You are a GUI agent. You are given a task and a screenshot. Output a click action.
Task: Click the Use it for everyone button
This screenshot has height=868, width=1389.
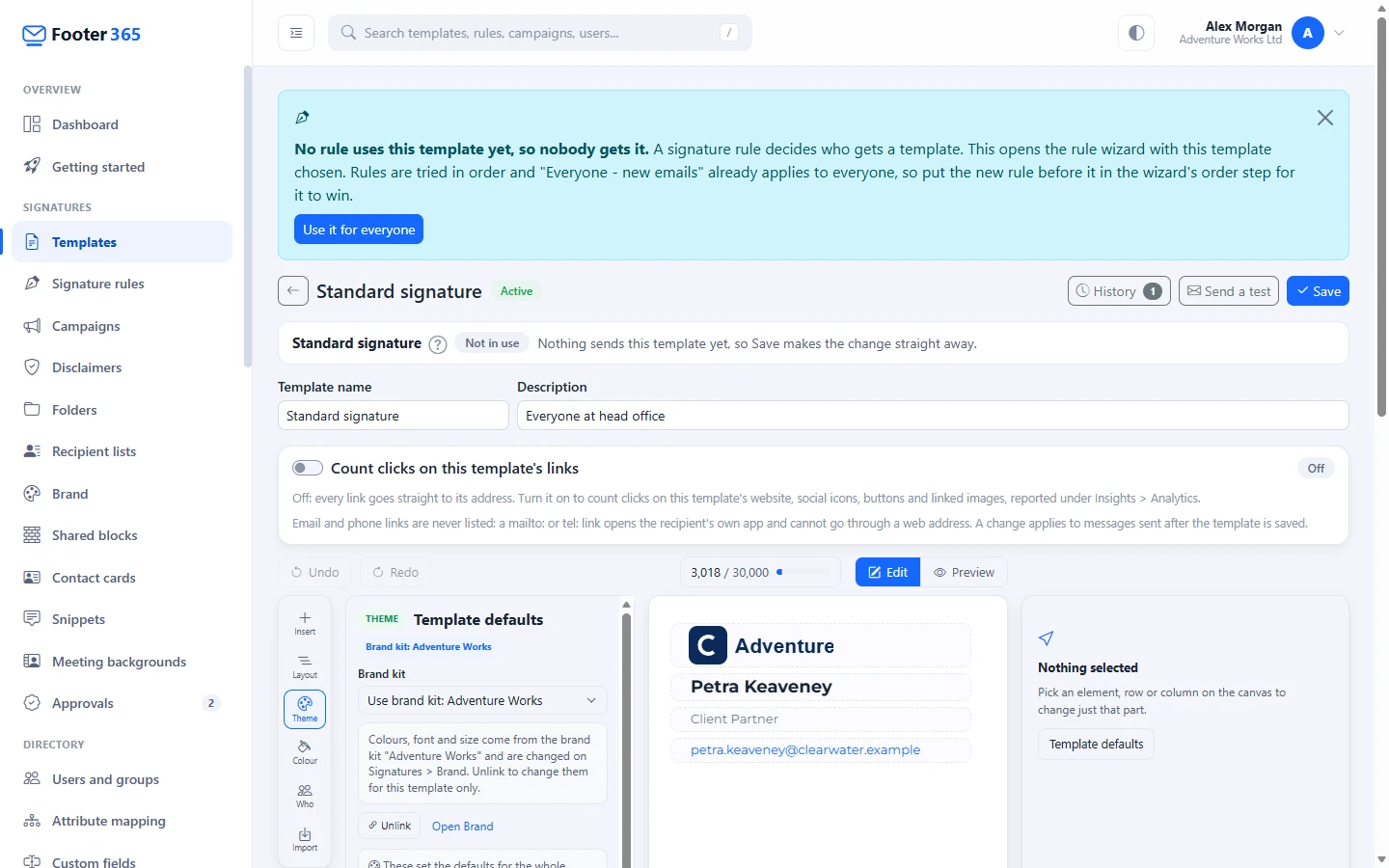pos(359,230)
